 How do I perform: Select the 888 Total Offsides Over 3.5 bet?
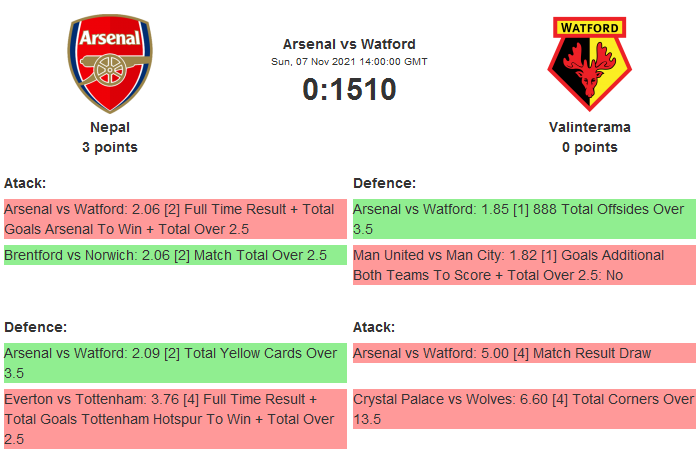(x=523, y=219)
